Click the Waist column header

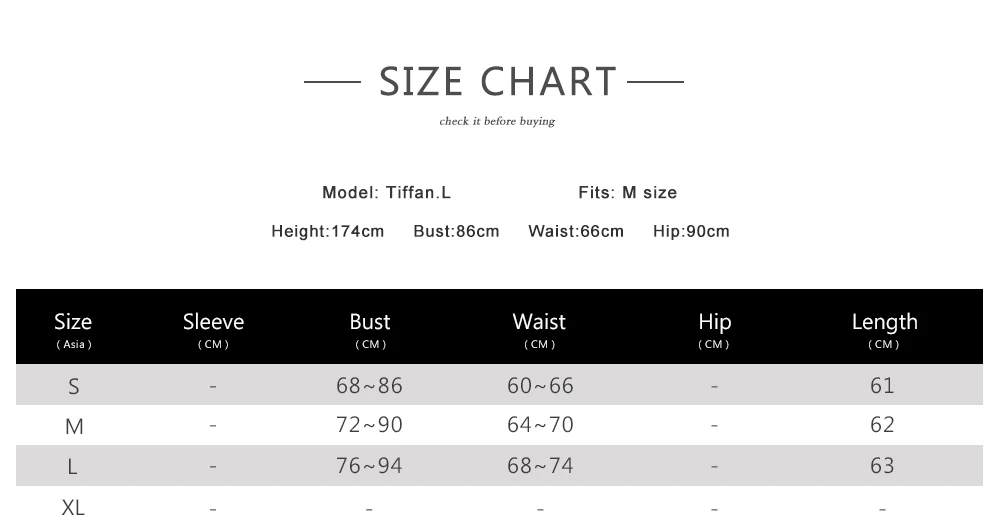click(x=539, y=327)
